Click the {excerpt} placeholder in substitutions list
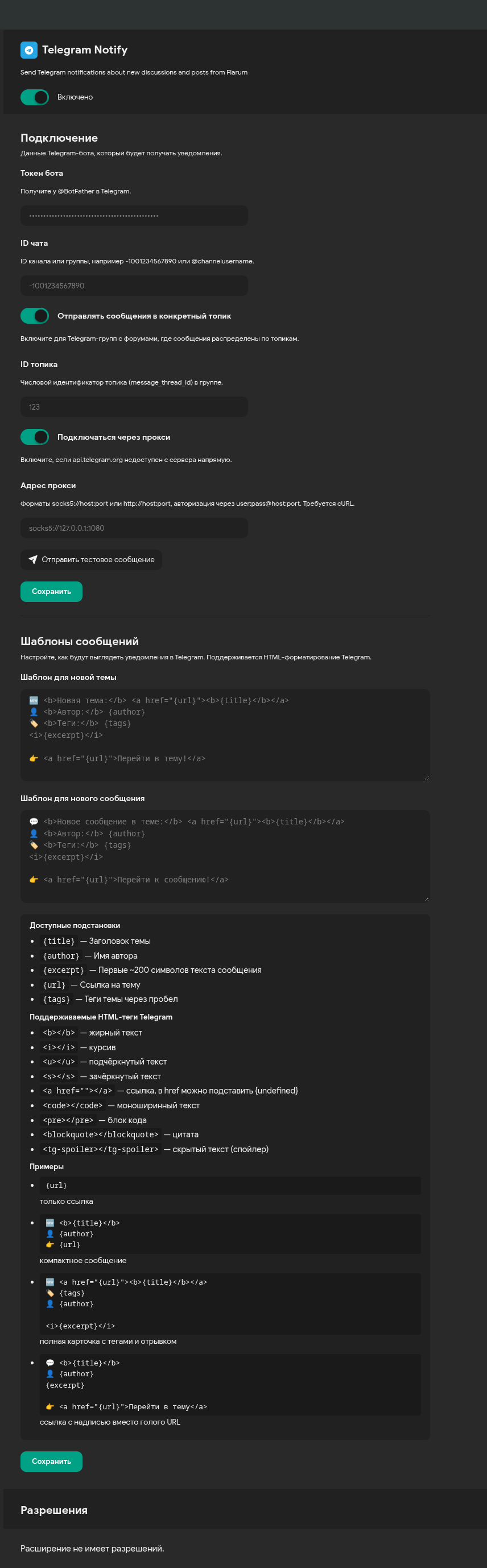Screen dimensions: 487x1568 coord(63,970)
